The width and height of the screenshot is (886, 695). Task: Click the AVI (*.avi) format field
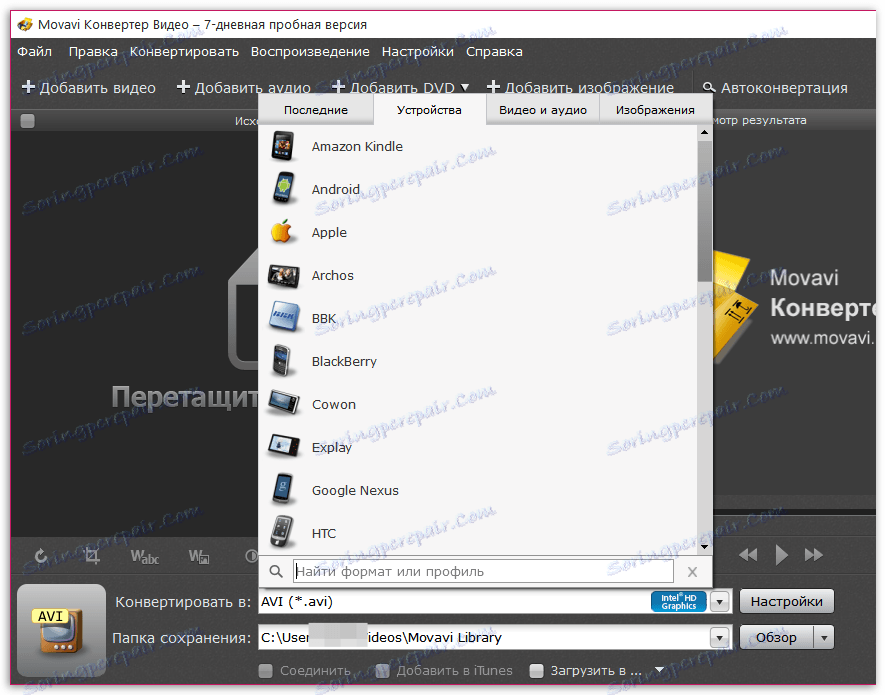pyautogui.click(x=455, y=602)
